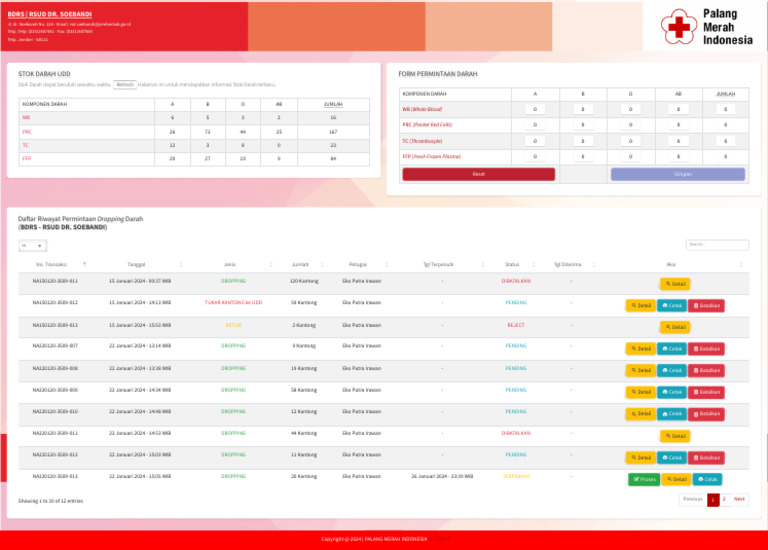The image size is (768, 550).
Task: Cancel (Batalkan) the 14:13 WIB transaction
Action: point(706,306)
